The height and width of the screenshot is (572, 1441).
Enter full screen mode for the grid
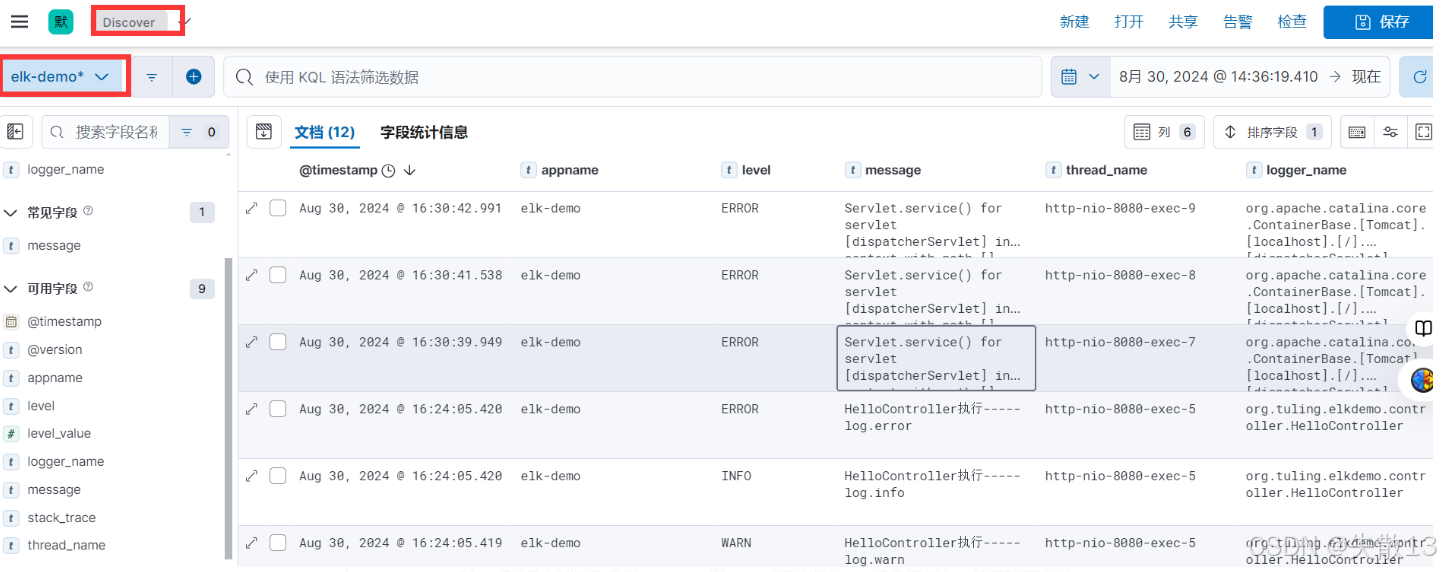[1422, 132]
